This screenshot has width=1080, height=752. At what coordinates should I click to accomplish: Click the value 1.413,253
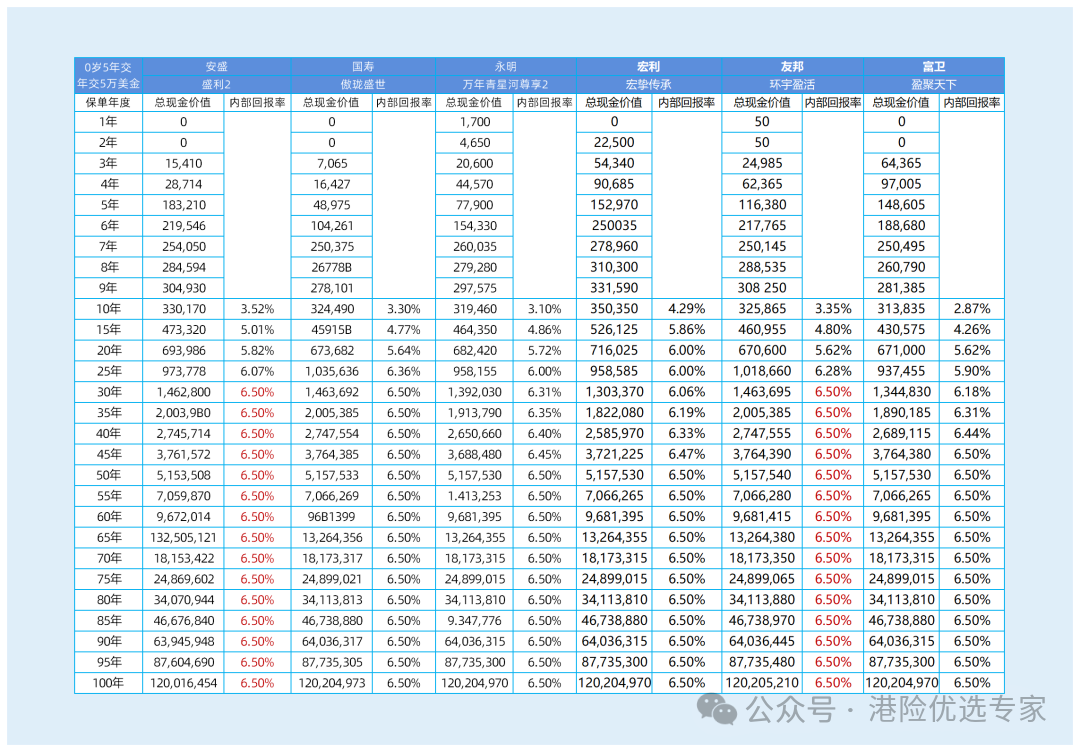pyautogui.click(x=475, y=496)
